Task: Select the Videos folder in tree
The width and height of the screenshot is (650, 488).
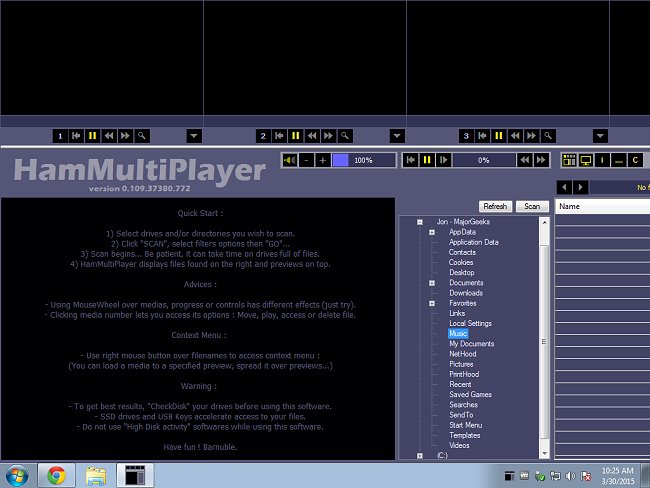Action: (459, 445)
